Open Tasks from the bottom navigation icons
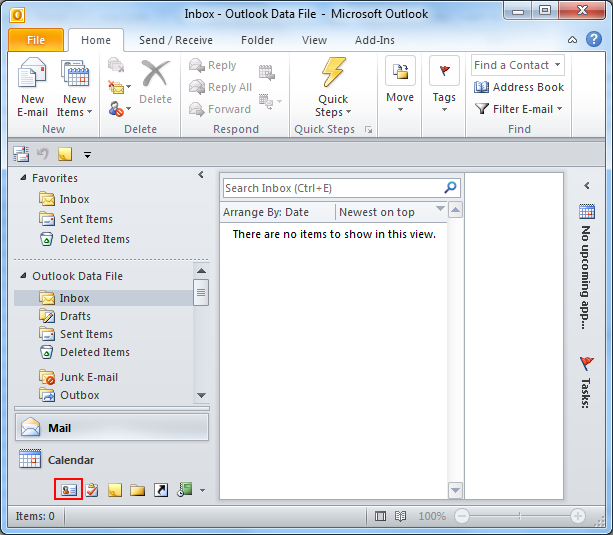The width and height of the screenshot is (613, 535). click(92, 490)
